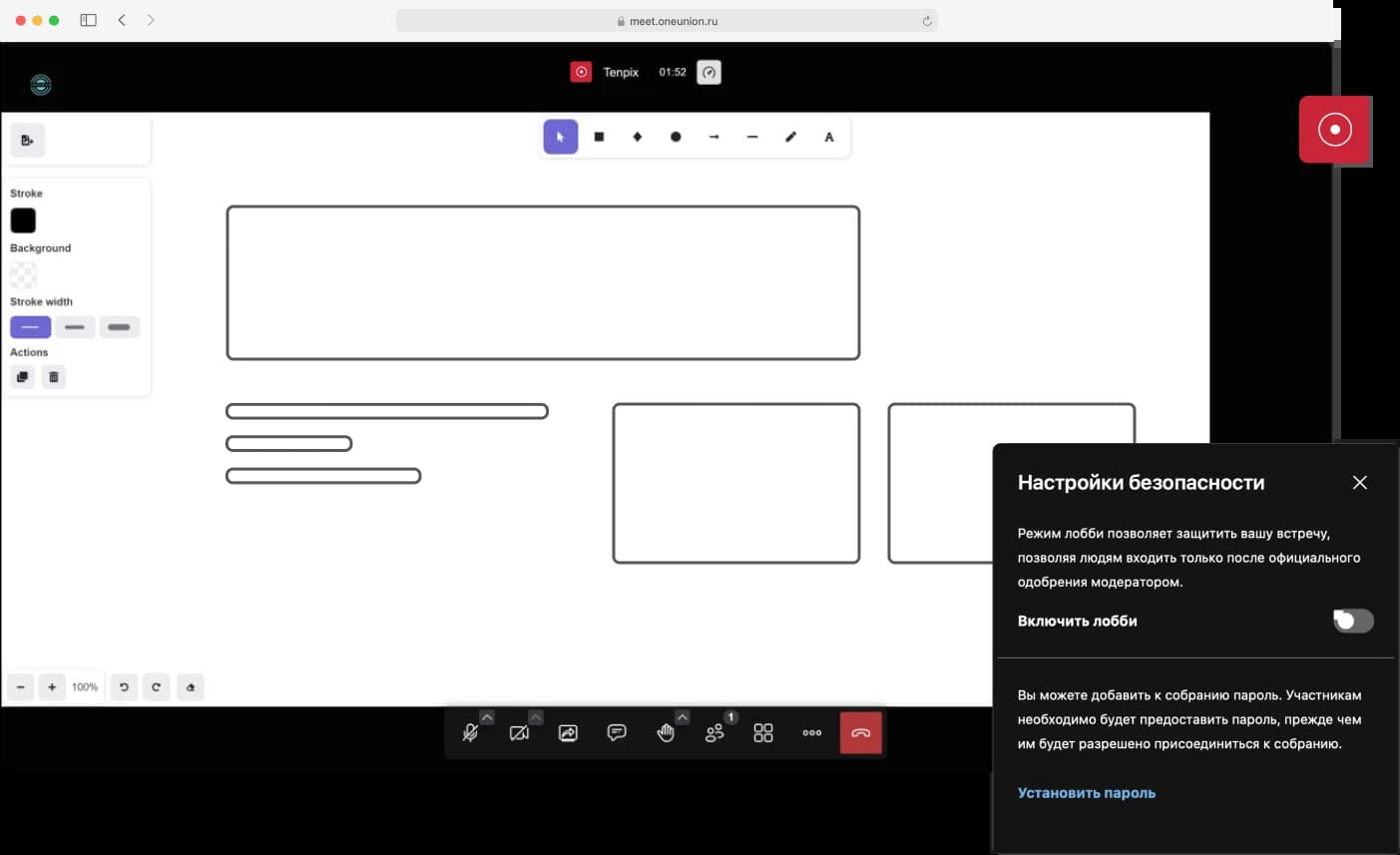
Task: Clear the canvas with eraser icon
Action: (x=191, y=687)
